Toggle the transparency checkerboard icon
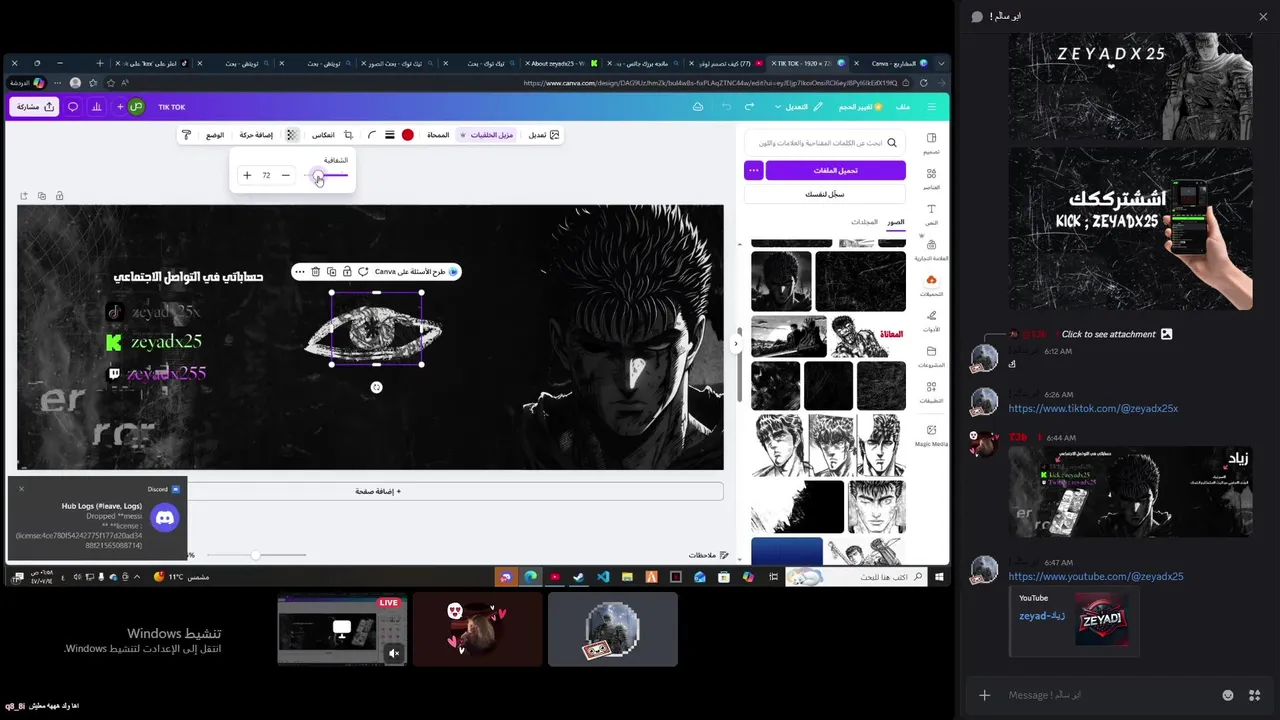Screen dimensions: 1280x720 point(292,134)
